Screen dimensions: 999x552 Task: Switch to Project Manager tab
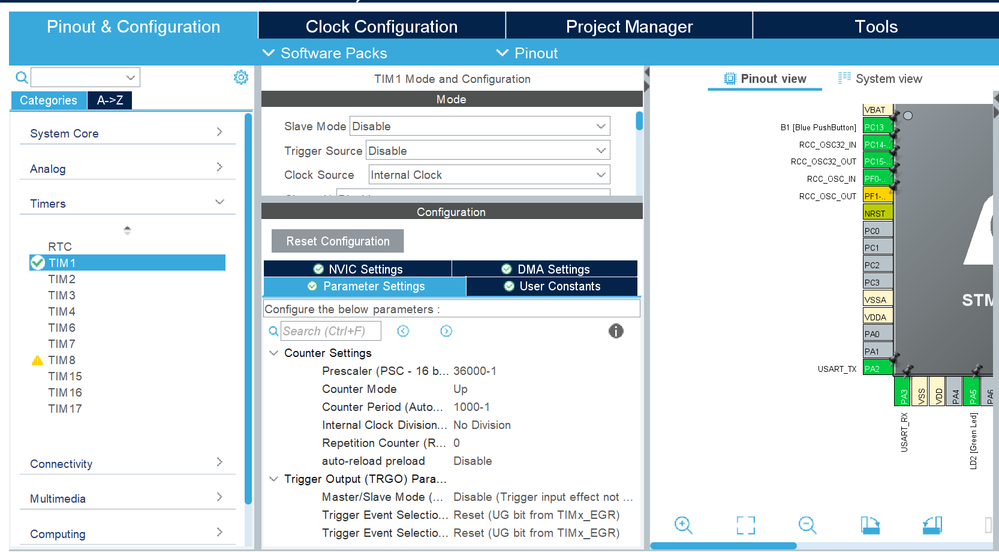point(629,26)
